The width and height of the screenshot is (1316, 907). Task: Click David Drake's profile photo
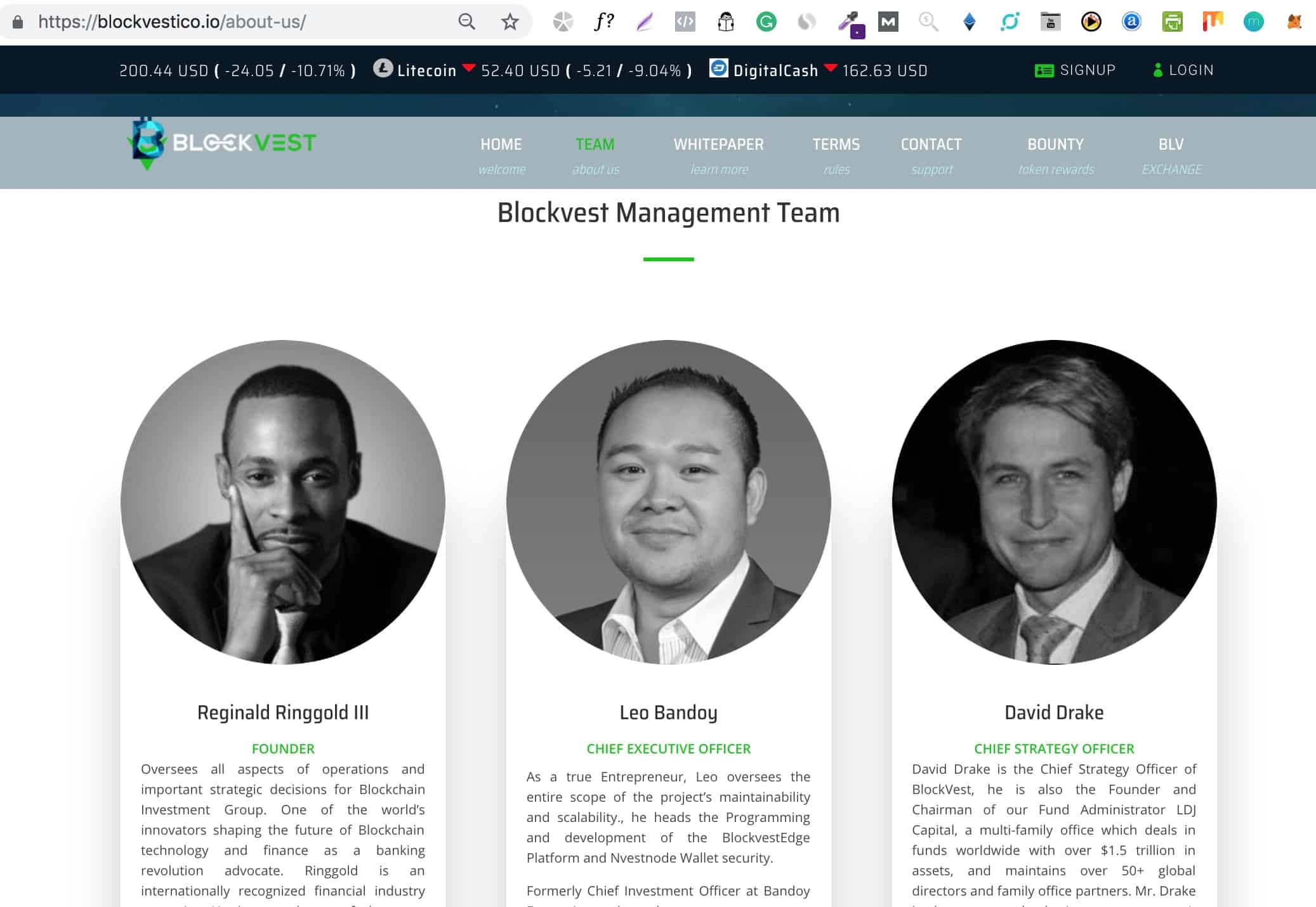[x=1054, y=502]
